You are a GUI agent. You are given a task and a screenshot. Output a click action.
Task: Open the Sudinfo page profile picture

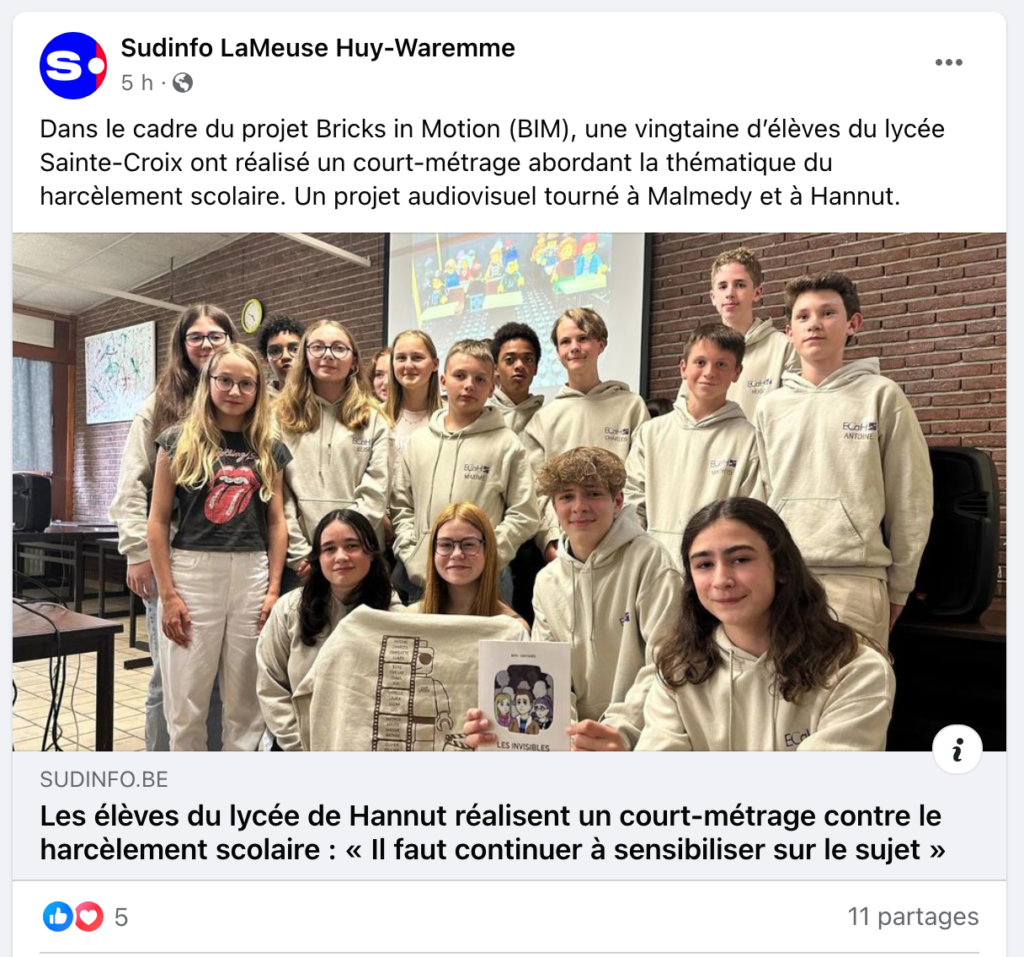click(72, 65)
